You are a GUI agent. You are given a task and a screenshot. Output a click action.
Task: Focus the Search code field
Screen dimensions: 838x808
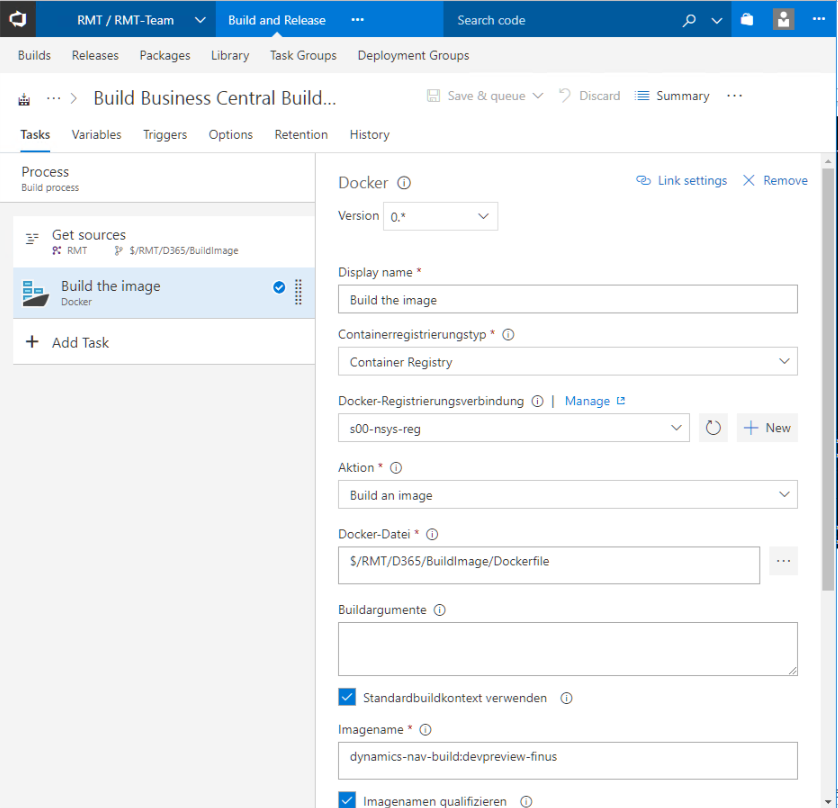(x=560, y=20)
